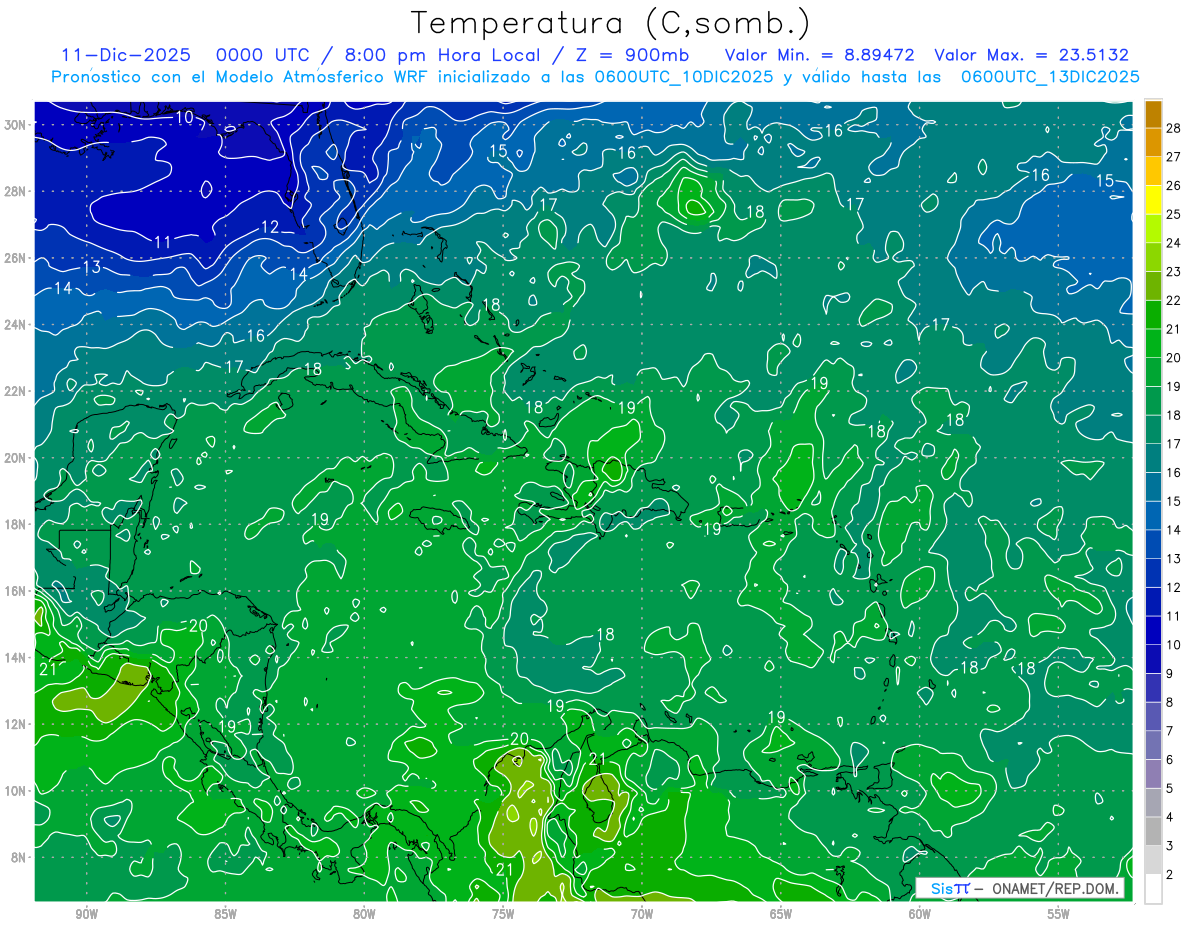Click the "10N" latitude axis label
1200x927 pixels.
(15, 791)
